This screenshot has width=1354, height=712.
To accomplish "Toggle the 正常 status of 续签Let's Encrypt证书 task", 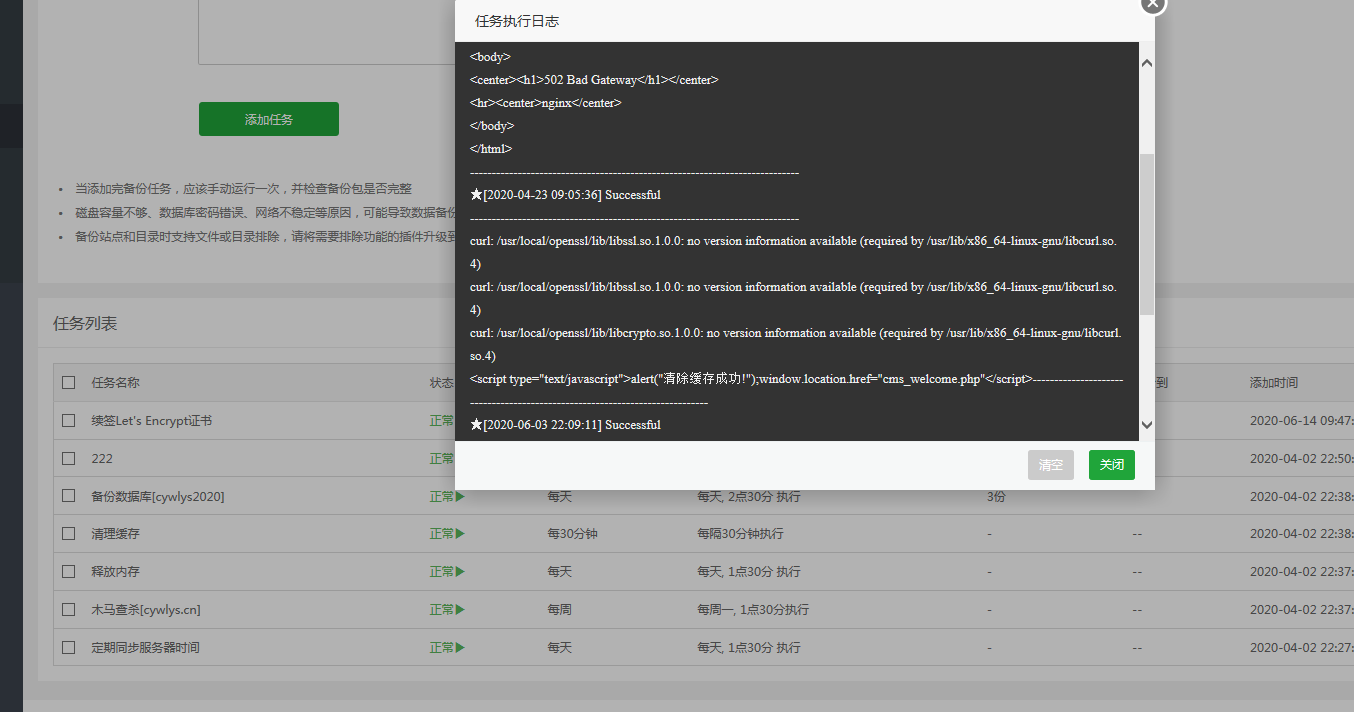I will 442,420.
